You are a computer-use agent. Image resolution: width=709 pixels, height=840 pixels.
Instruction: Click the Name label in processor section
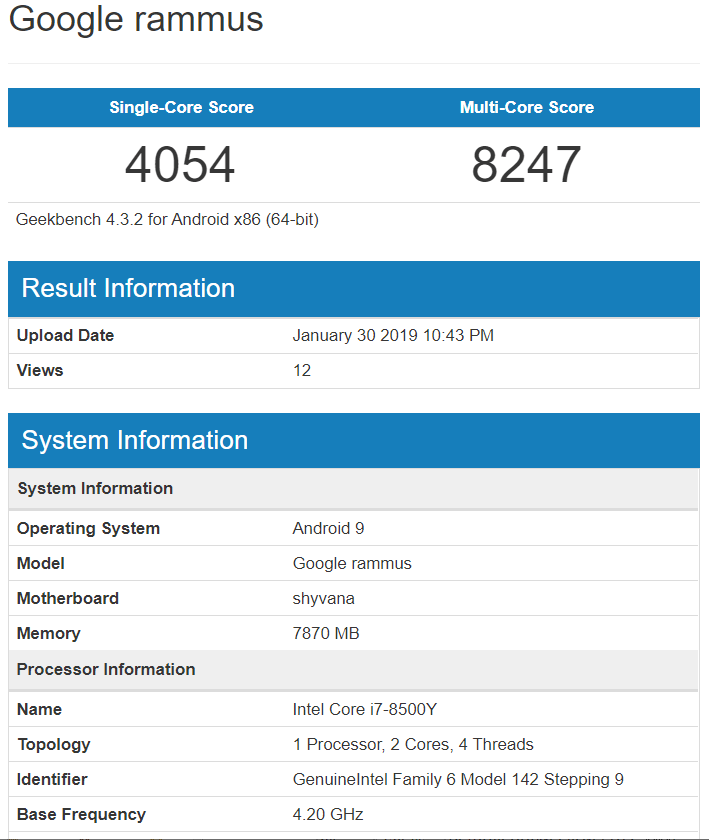[40, 709]
